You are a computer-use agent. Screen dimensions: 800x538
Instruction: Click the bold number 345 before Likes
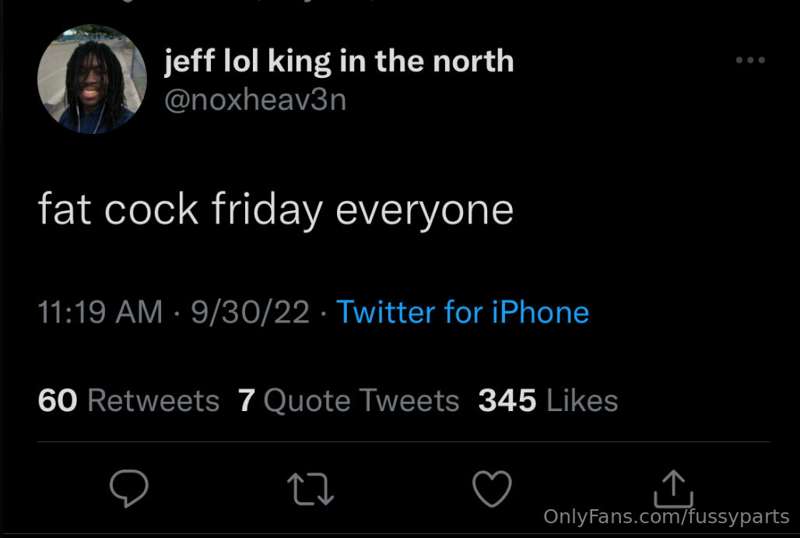(x=506, y=401)
